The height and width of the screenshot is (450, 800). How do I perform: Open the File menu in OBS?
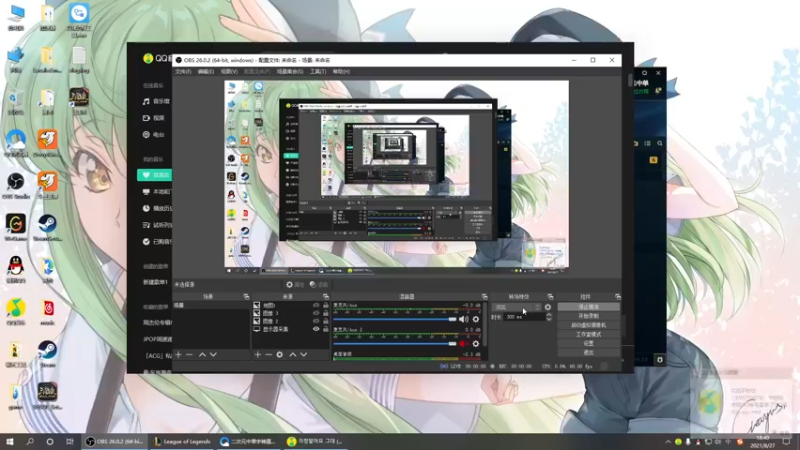183,72
